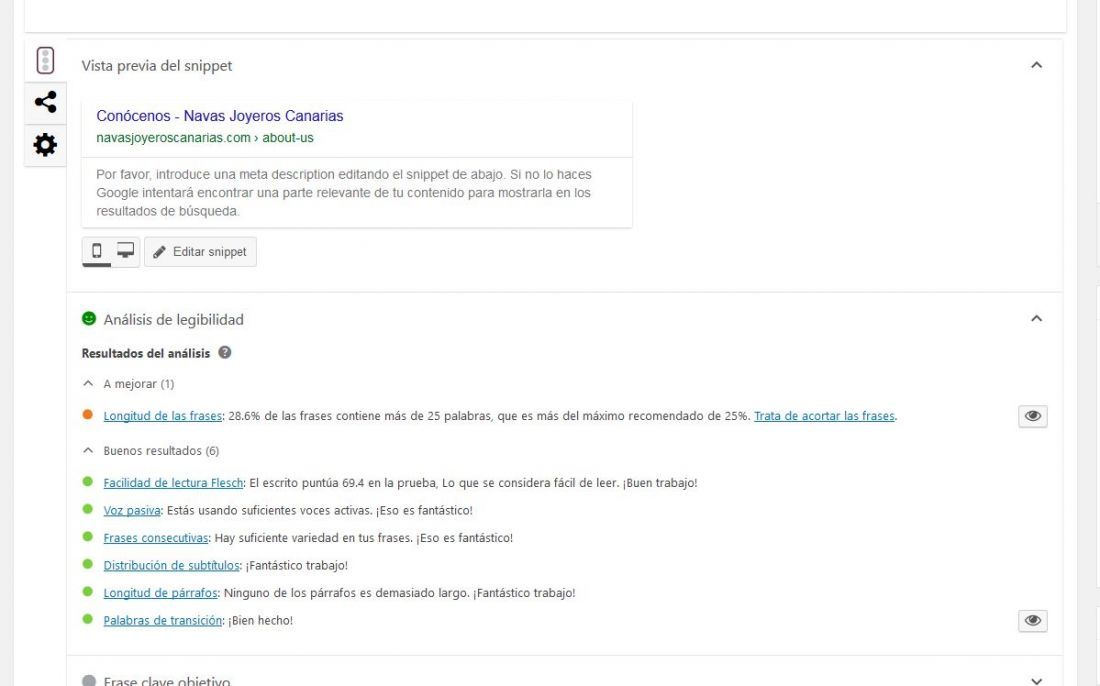Open the Frases consecutivas link
The image size is (1100, 686).
(x=156, y=538)
